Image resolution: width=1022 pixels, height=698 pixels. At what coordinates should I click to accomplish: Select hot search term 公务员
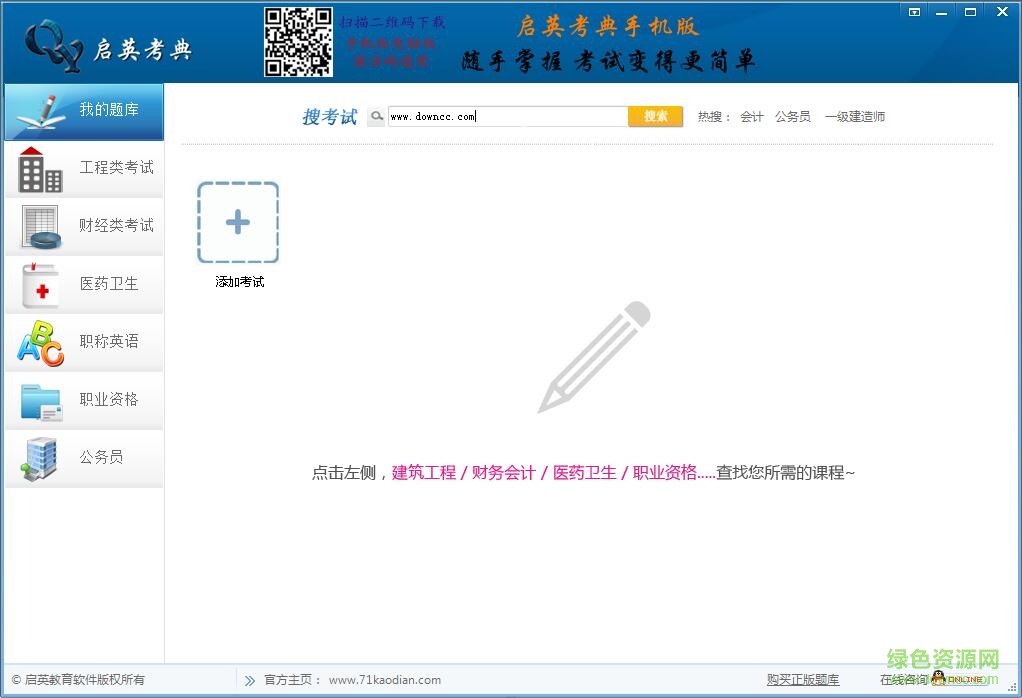[x=793, y=117]
